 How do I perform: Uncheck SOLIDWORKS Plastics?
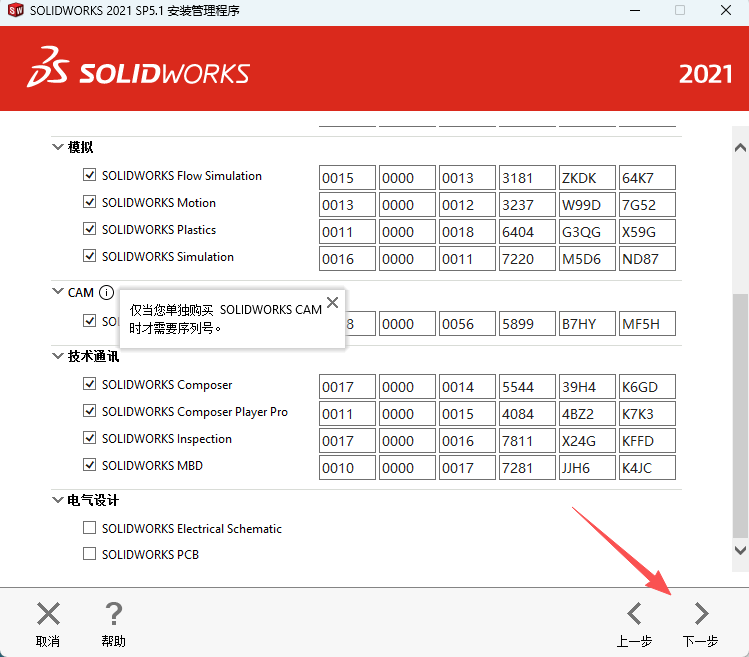pyautogui.click(x=89, y=228)
